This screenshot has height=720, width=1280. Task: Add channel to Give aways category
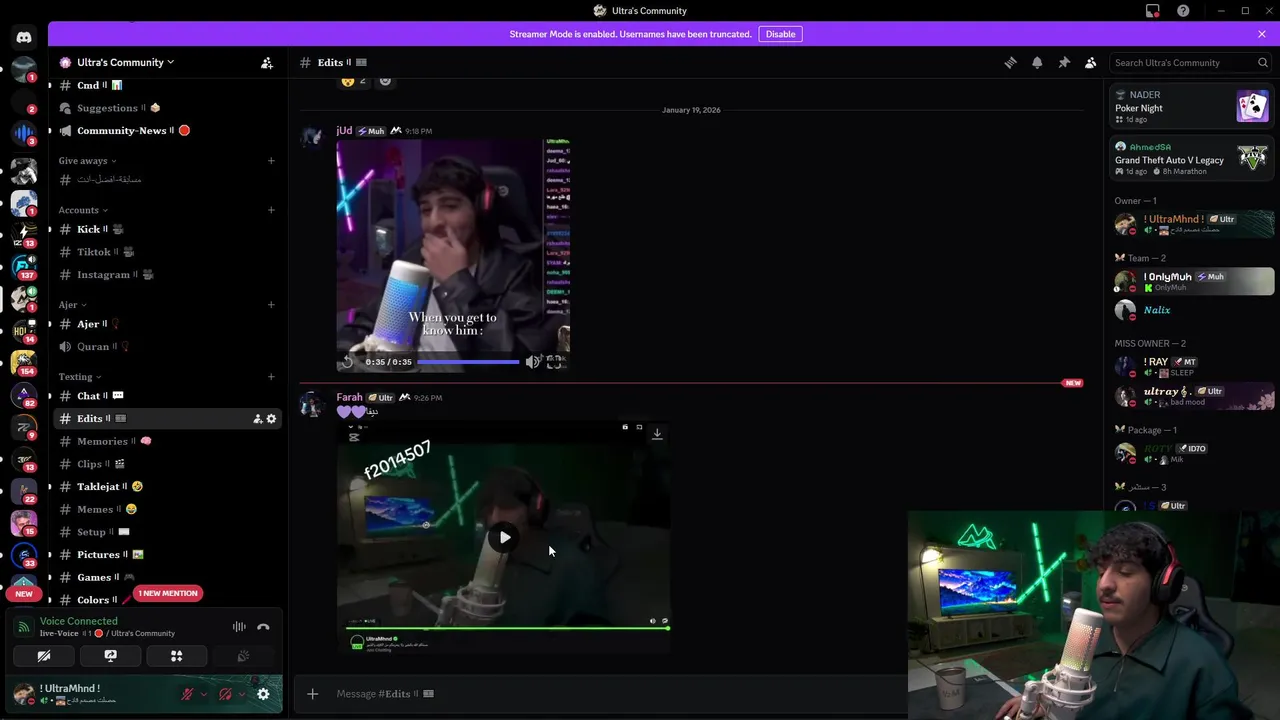pos(271,160)
